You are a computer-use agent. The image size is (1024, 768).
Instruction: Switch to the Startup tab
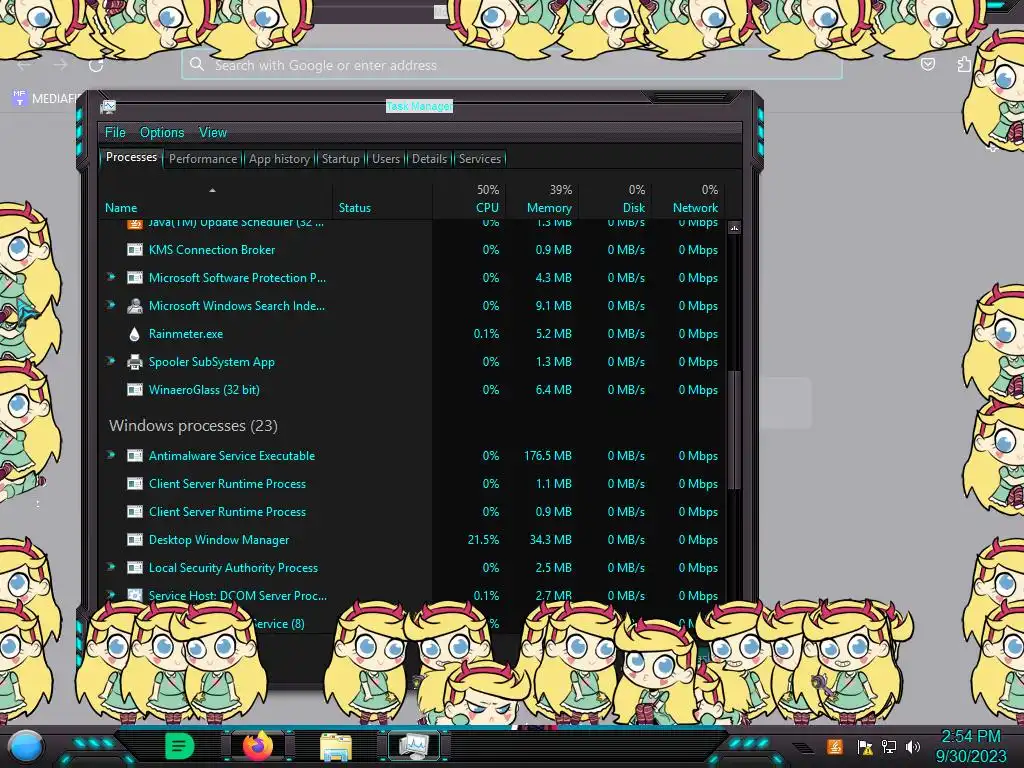340,159
